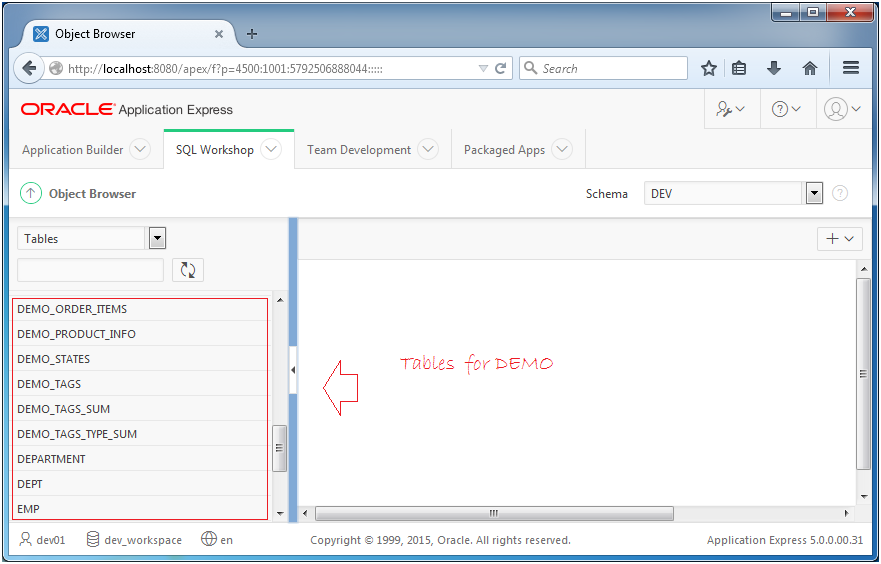This screenshot has height=564, width=881.
Task: Open the administration wrench-user menu
Action: point(730,109)
